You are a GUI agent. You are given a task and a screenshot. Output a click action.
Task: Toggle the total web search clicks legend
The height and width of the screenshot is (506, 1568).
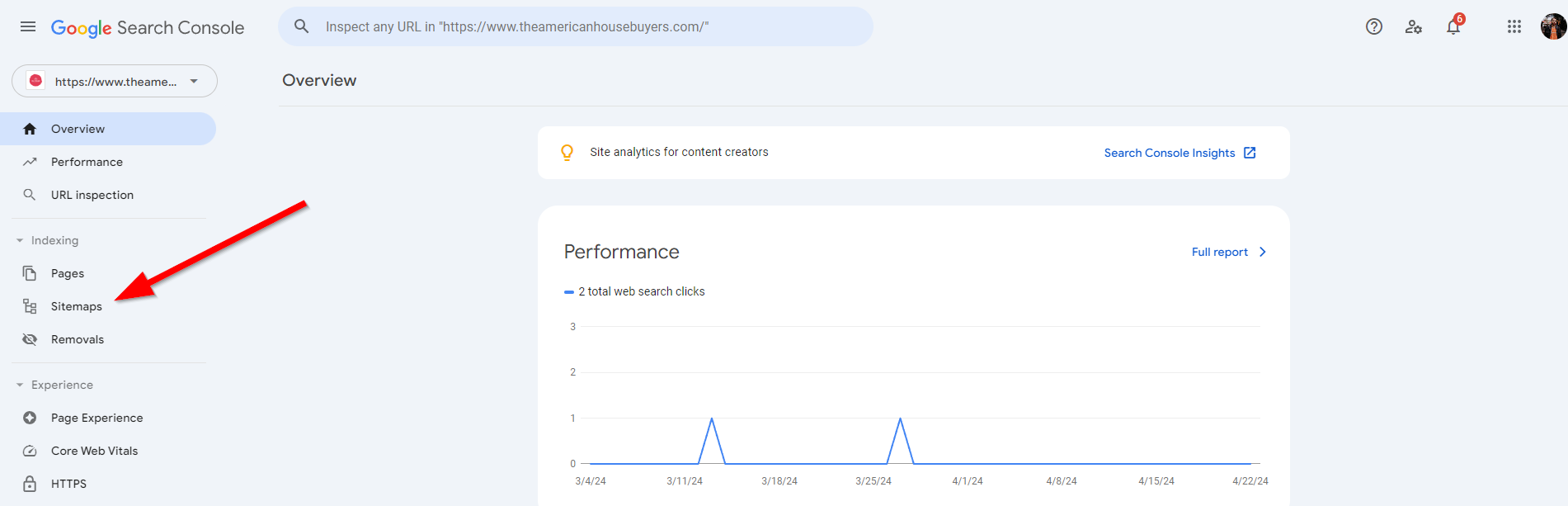pyautogui.click(x=634, y=291)
